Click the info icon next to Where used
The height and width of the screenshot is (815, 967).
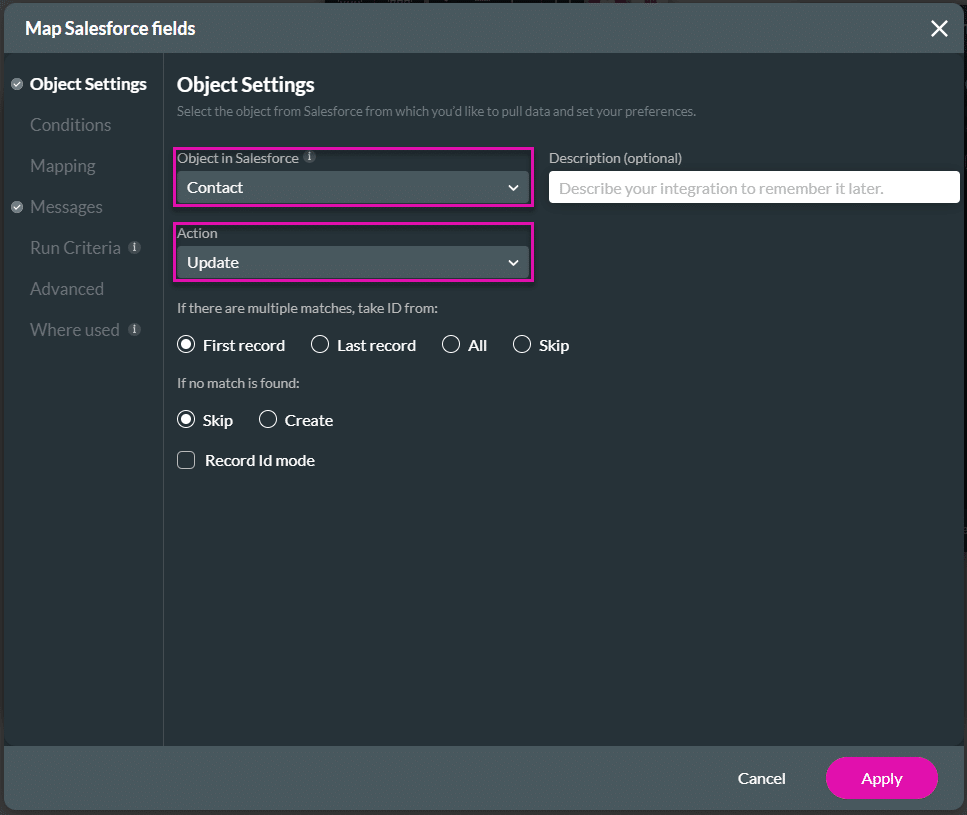(134, 330)
